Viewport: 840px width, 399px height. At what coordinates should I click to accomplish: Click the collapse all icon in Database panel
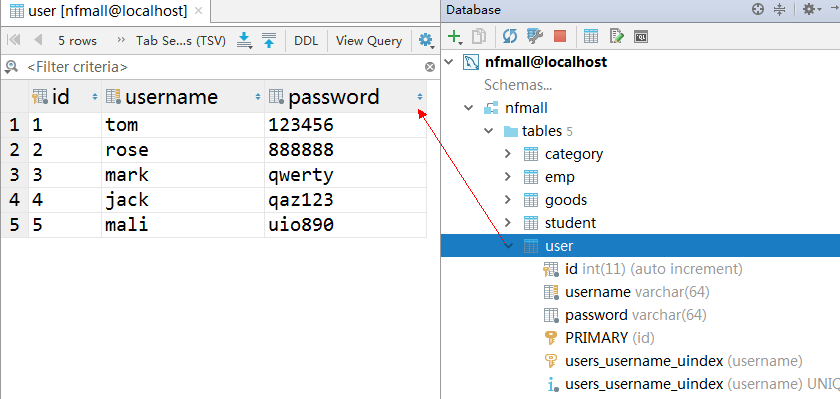point(779,9)
